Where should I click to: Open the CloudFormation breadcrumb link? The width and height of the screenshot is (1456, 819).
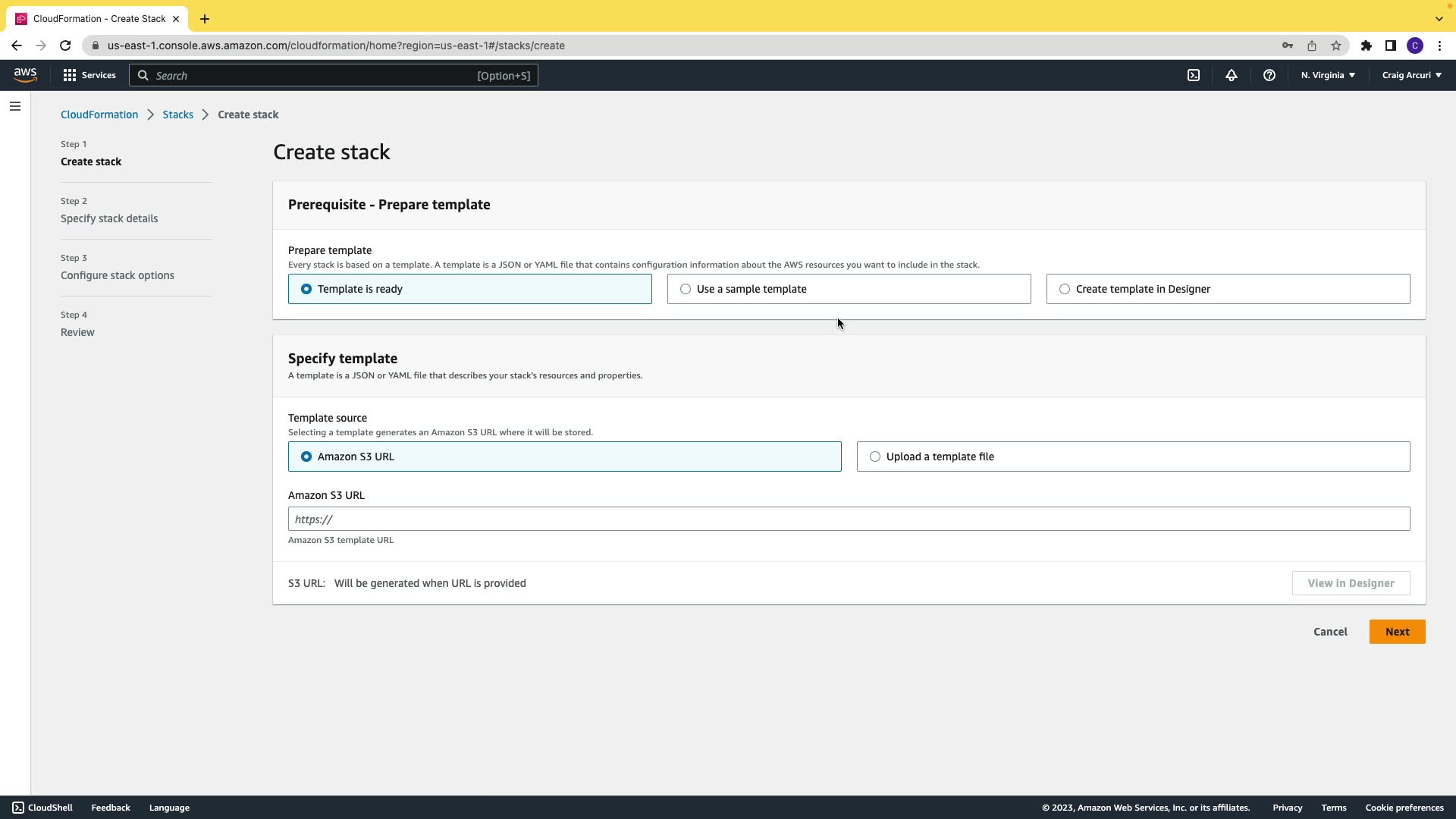pos(99,115)
